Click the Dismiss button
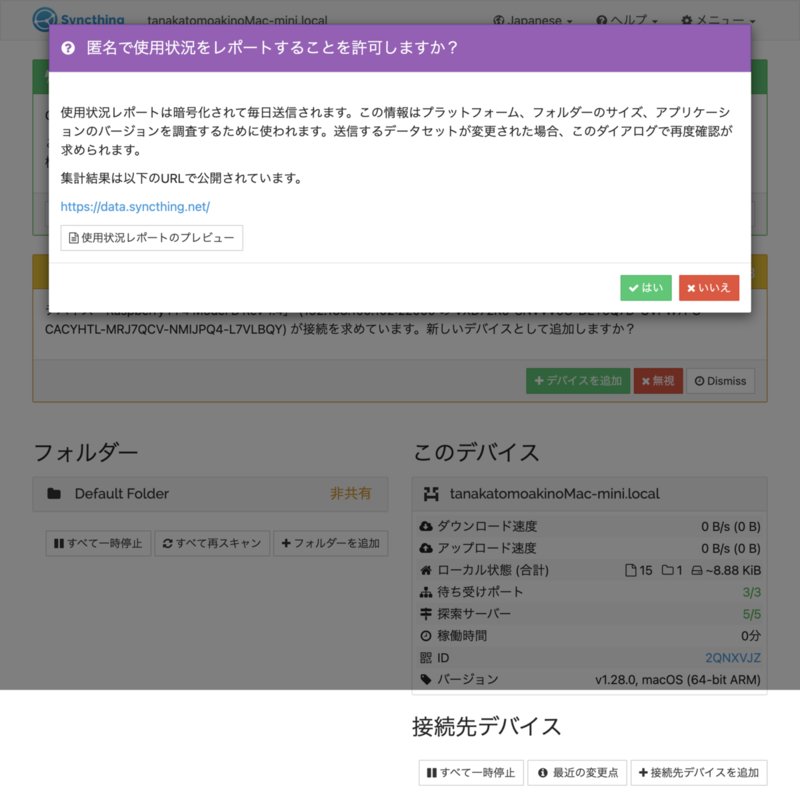The height and width of the screenshot is (797, 800). [x=720, y=381]
